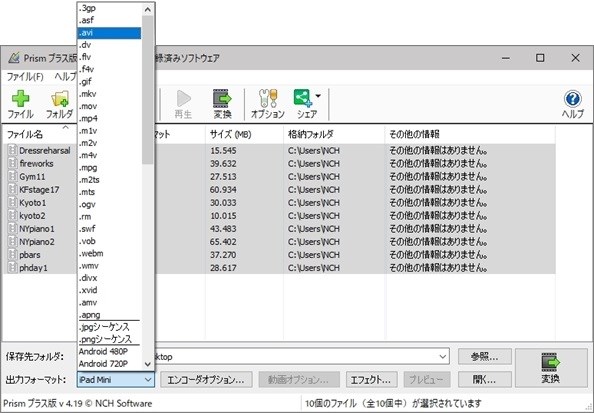Screen dimensions: 594x413
Task: Select the phday1 file icon
Action: [x=13, y=268]
